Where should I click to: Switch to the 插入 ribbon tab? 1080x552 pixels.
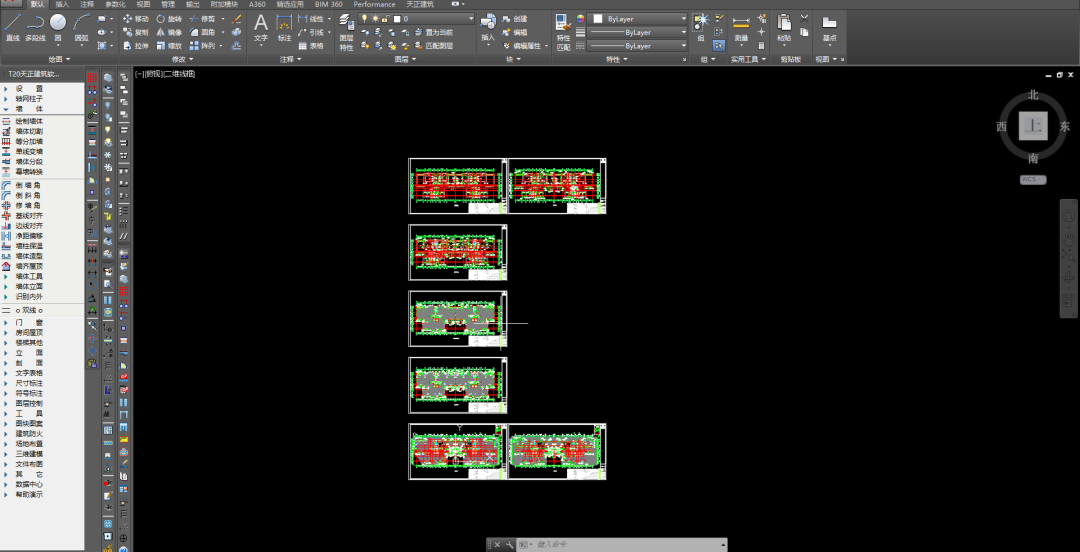click(x=62, y=4)
